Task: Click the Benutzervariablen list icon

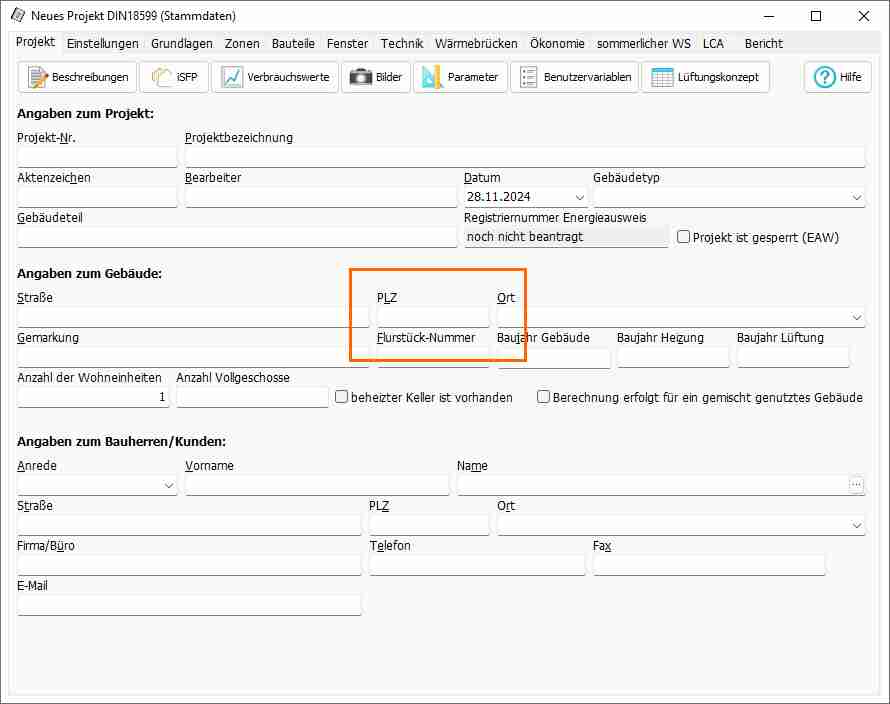Action: (529, 77)
